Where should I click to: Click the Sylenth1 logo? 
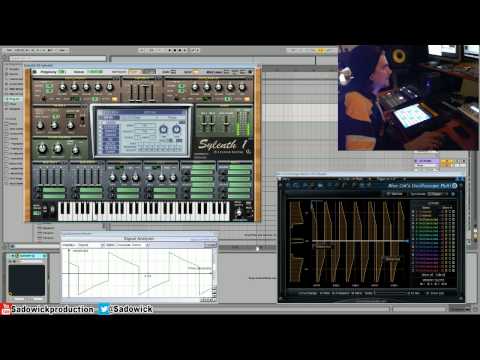(222, 145)
